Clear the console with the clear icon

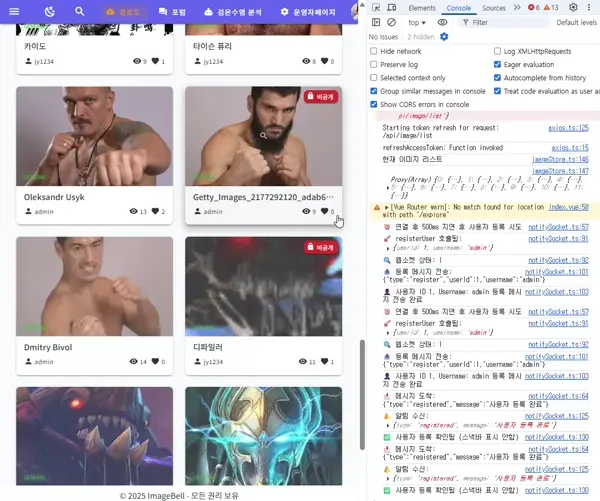(x=393, y=22)
